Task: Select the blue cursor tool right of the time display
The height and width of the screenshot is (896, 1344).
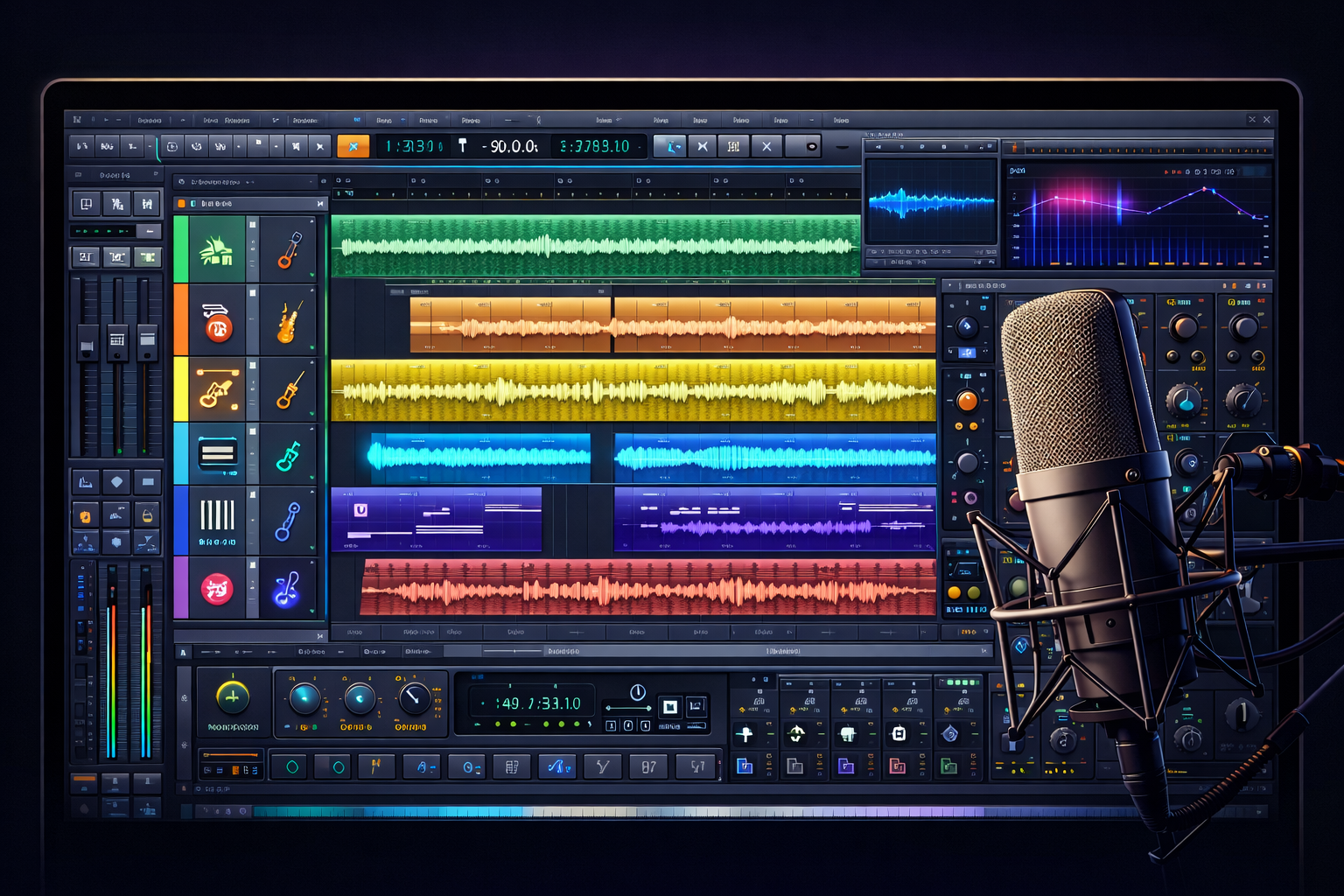Action: [x=669, y=146]
